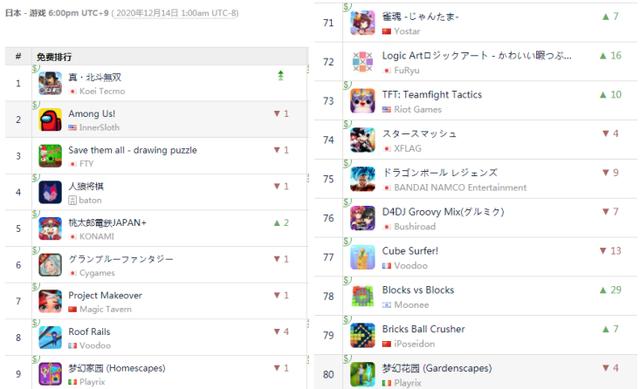This screenshot has height=389, width=640.
Task: Click TFT: Teamfight Tactics penguin icon
Action: [x=362, y=101]
